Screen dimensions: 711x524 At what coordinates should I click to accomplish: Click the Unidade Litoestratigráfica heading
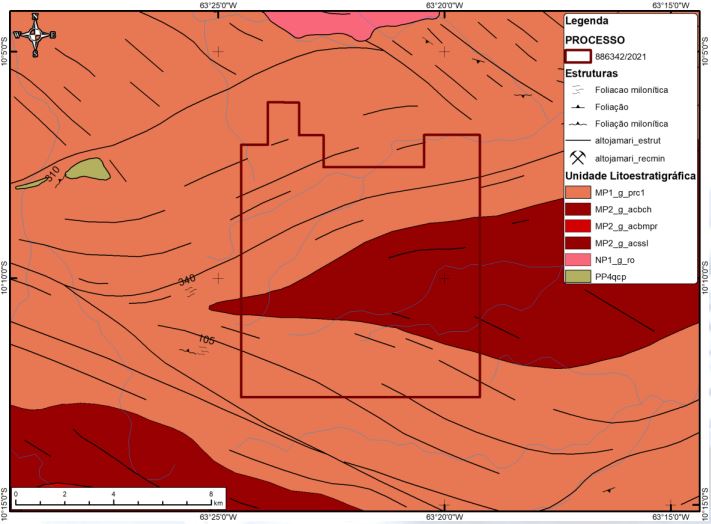click(630, 175)
